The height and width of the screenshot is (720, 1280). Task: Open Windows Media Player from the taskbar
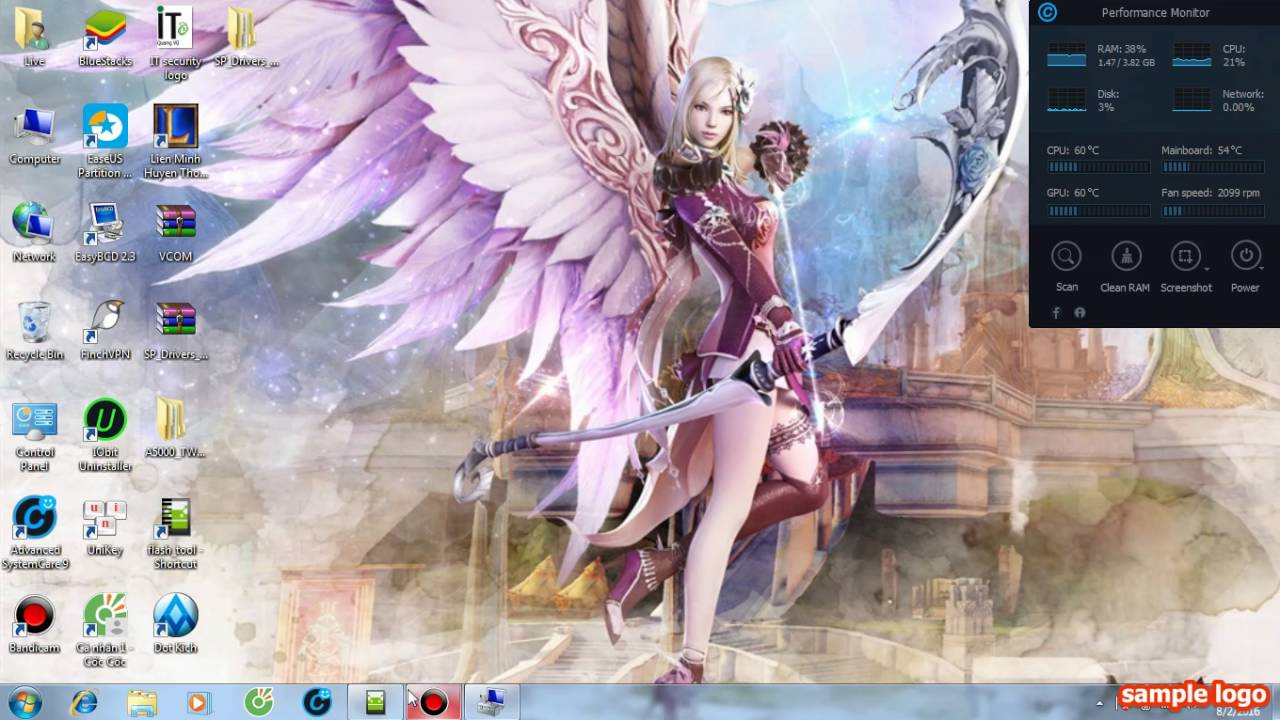pyautogui.click(x=199, y=702)
